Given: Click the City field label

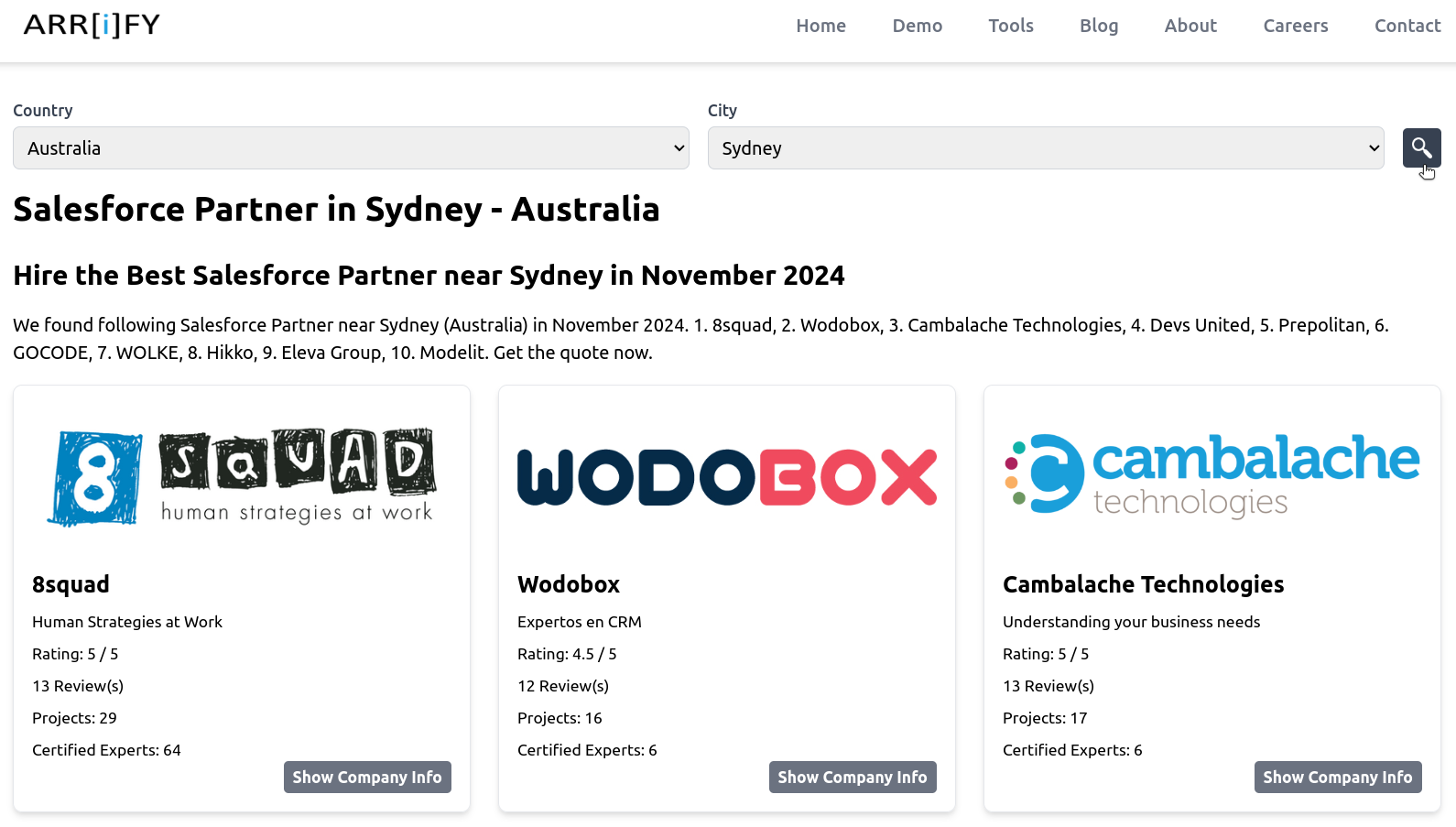Looking at the screenshot, I should point(722,111).
